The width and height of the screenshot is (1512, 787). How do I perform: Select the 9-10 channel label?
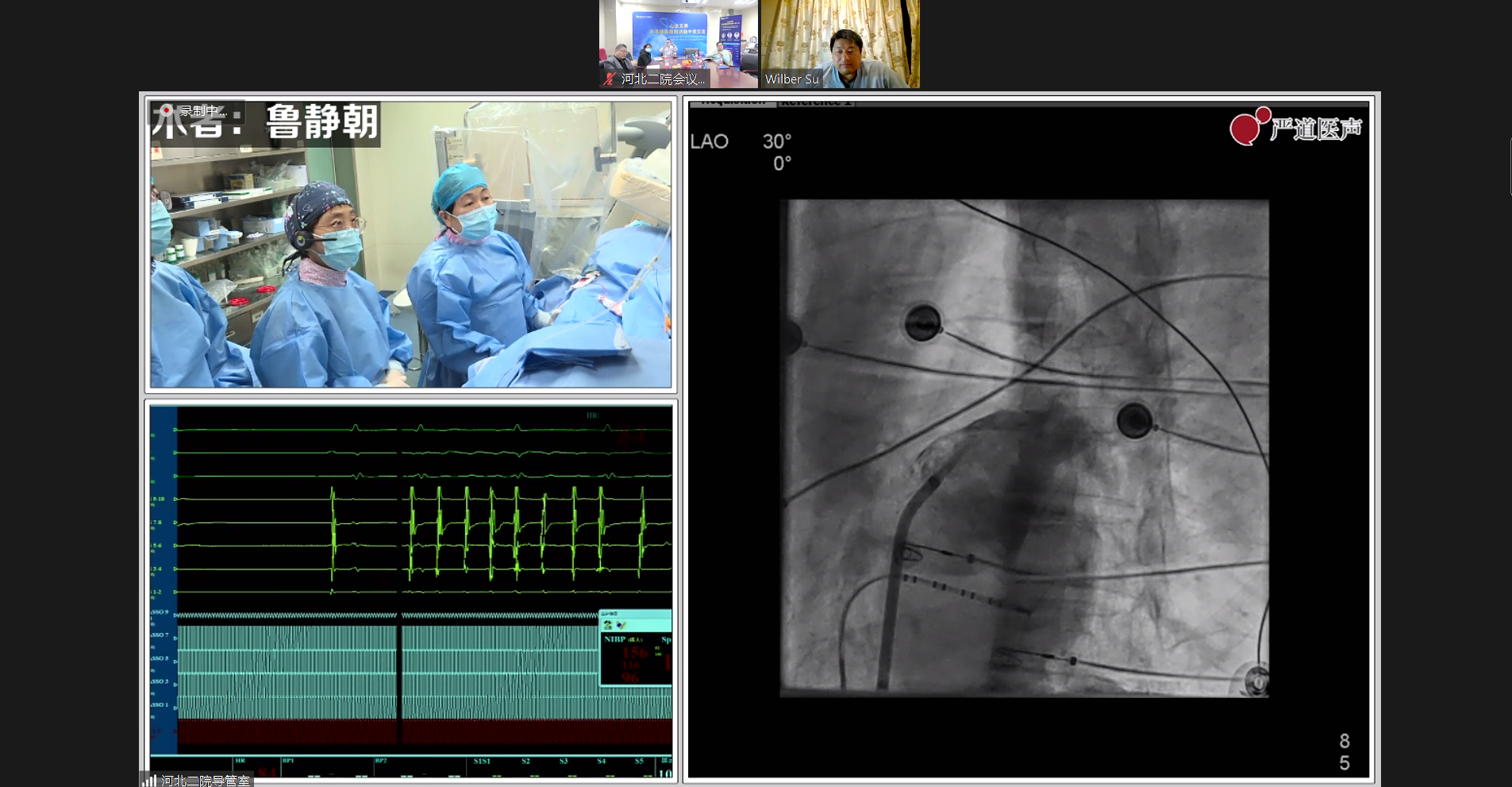pyautogui.click(x=157, y=499)
